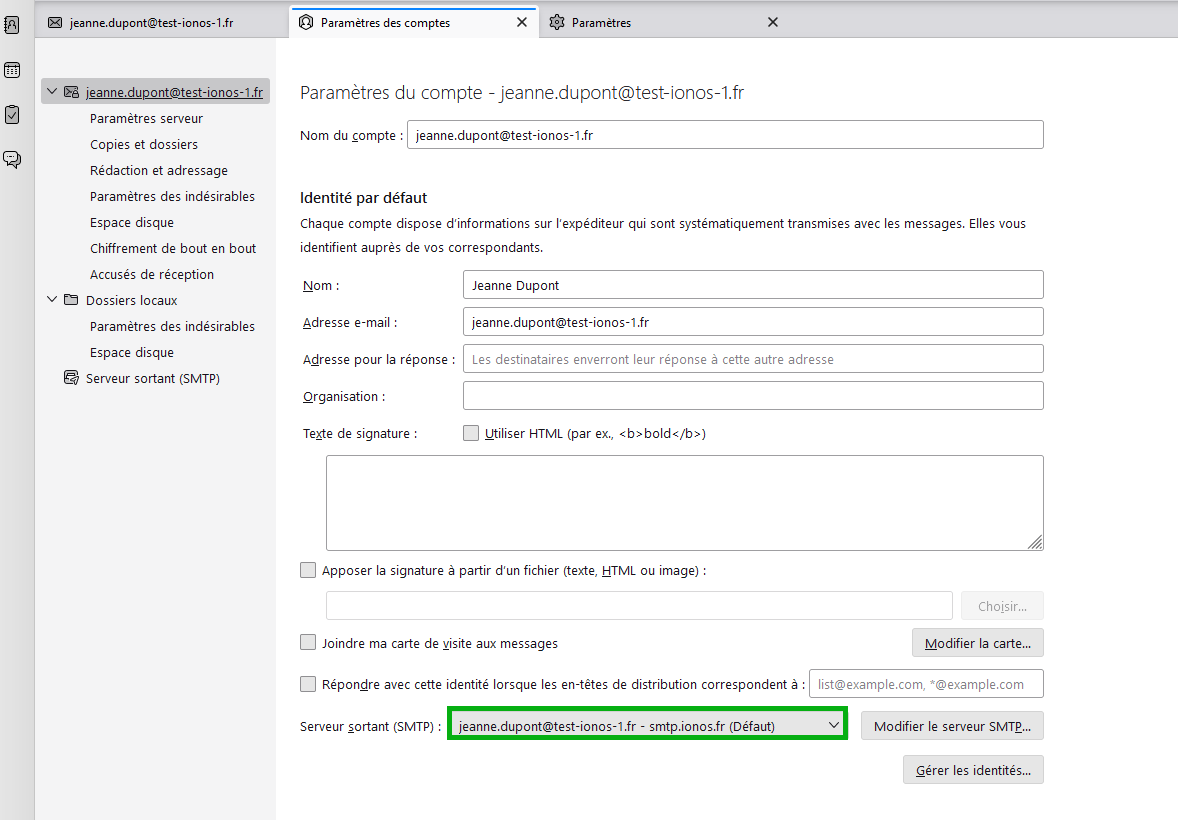The image size is (1178, 820).
Task: Select Accusés de réception
Action: click(152, 274)
